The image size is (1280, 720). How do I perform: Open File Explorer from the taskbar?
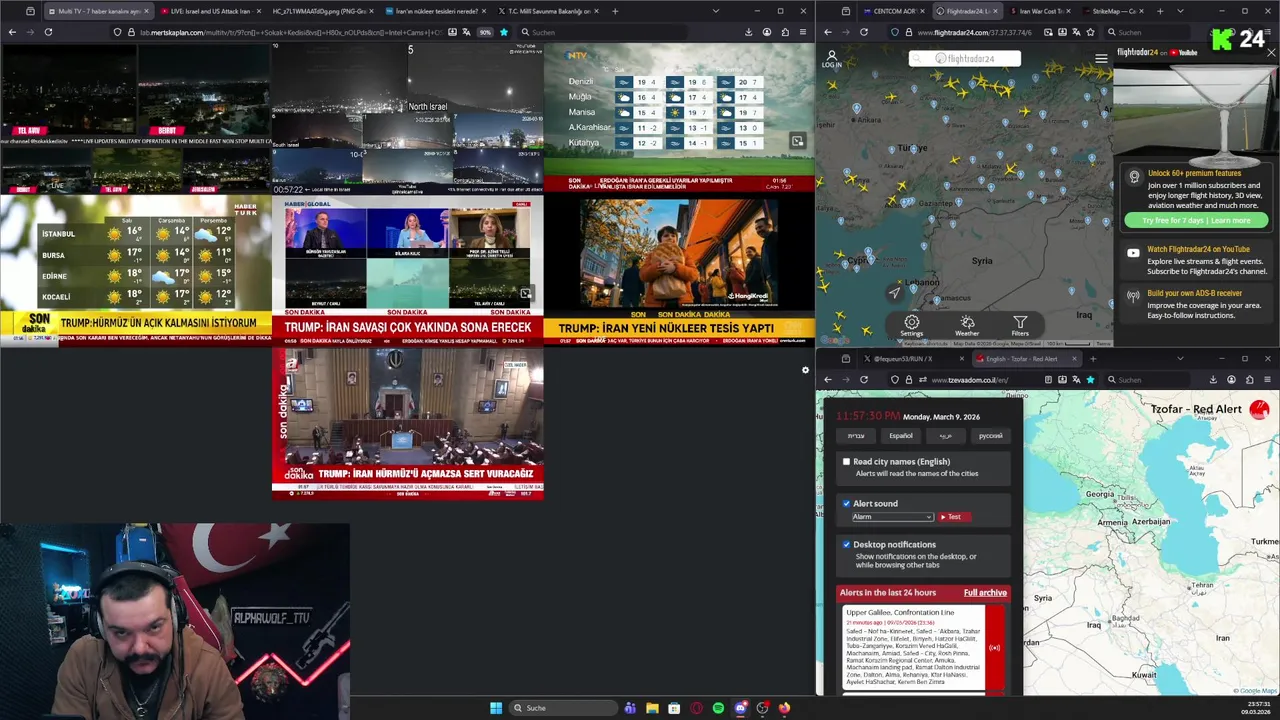(652, 708)
